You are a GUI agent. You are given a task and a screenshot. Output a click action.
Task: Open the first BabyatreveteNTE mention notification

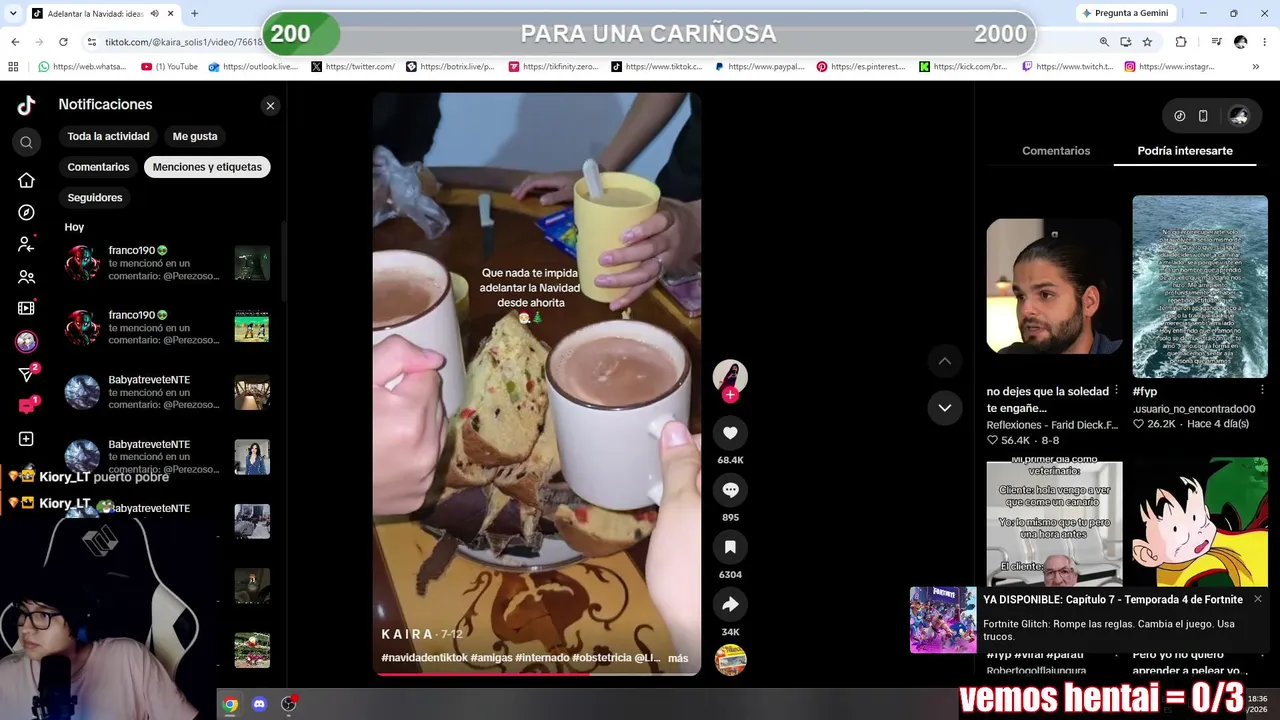click(168, 392)
